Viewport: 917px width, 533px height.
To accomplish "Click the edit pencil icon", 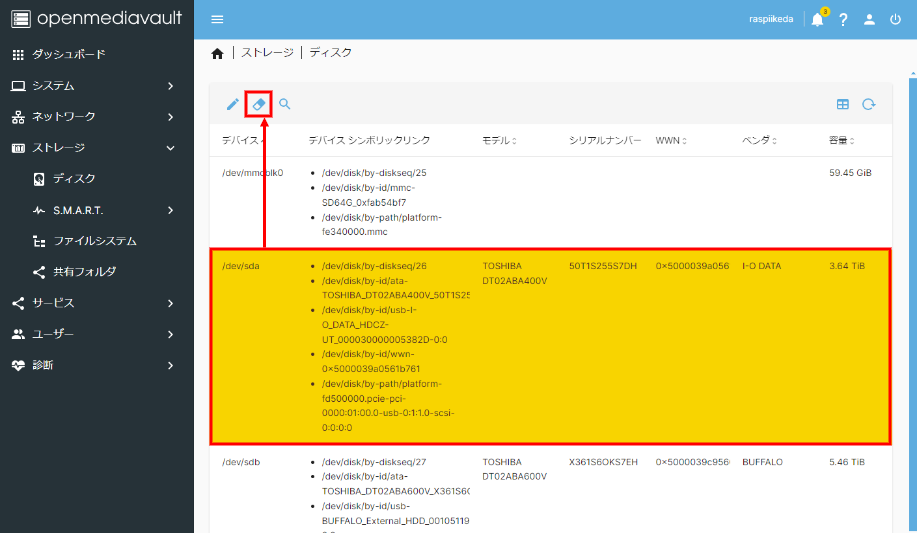I will pyautogui.click(x=232, y=104).
